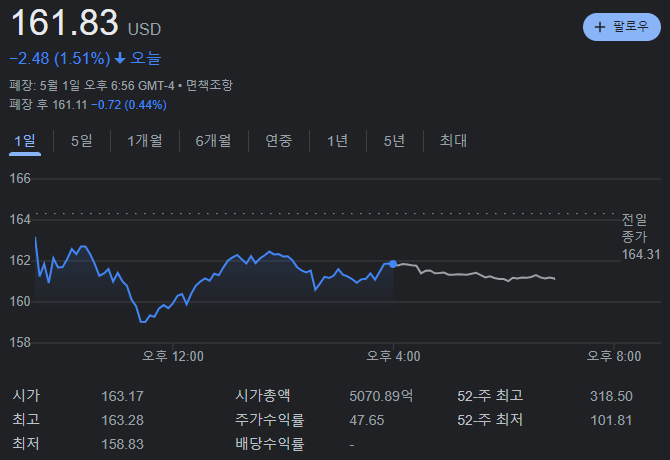
Task: Open the 6개월 chart range tab
Action: pyautogui.click(x=213, y=141)
